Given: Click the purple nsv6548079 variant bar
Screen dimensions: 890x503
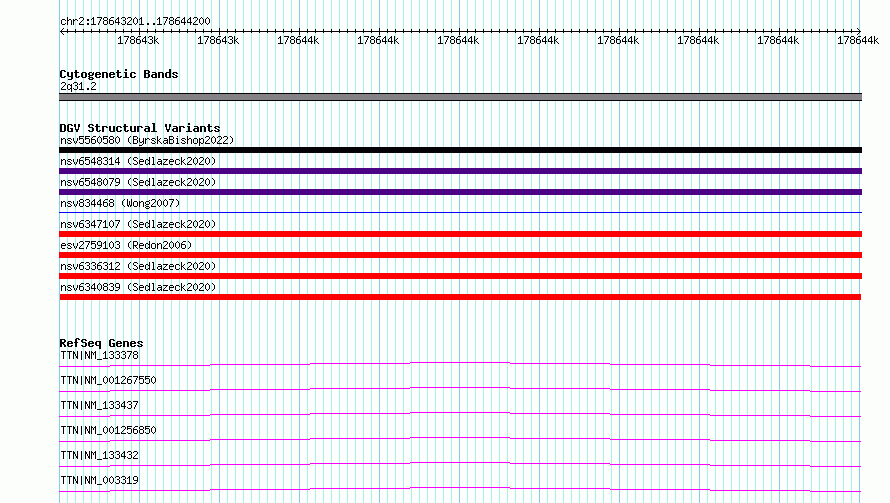Looking at the screenshot, I should click(460, 192).
